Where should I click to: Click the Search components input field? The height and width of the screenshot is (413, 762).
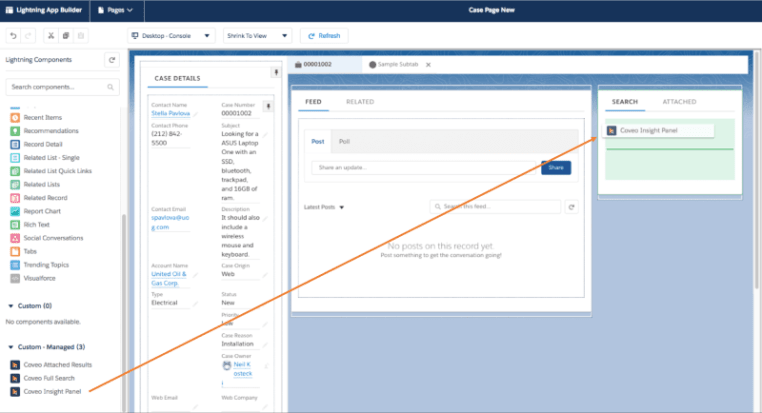(x=62, y=88)
